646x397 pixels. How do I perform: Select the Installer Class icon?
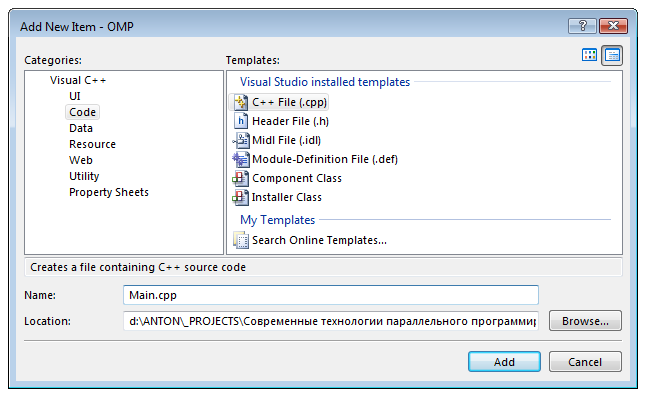coord(241,197)
